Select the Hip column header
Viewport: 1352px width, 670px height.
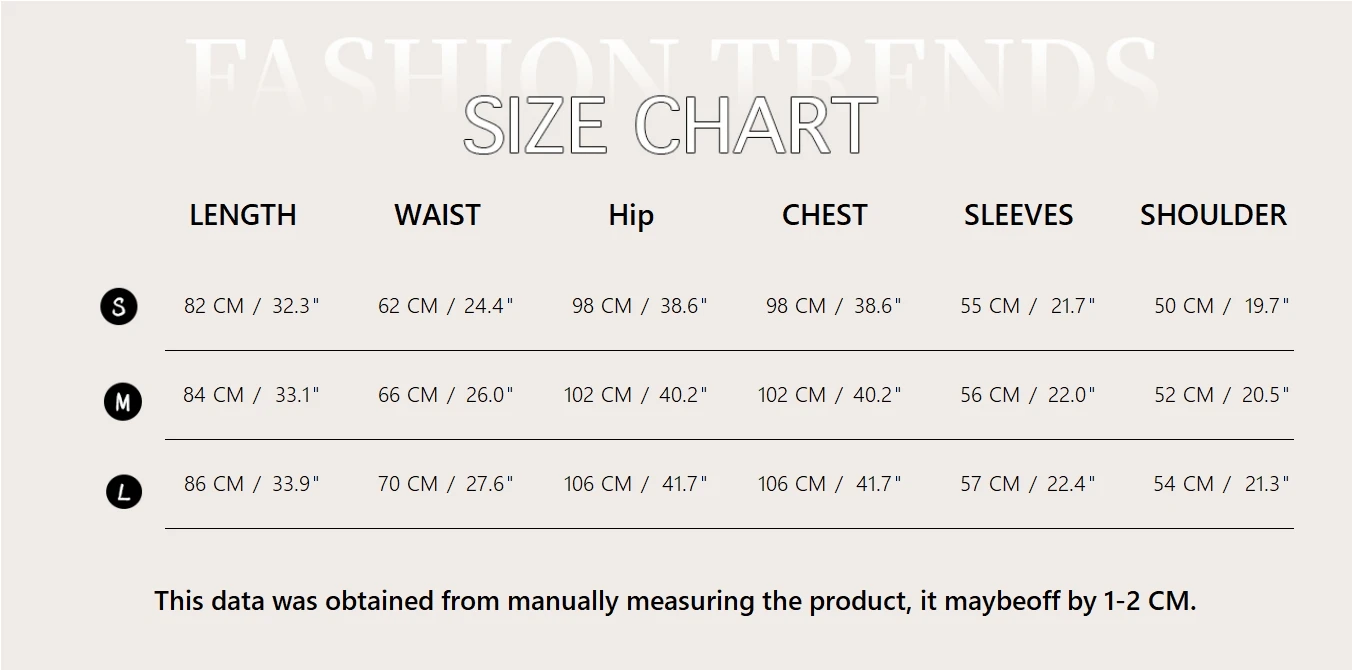point(631,216)
